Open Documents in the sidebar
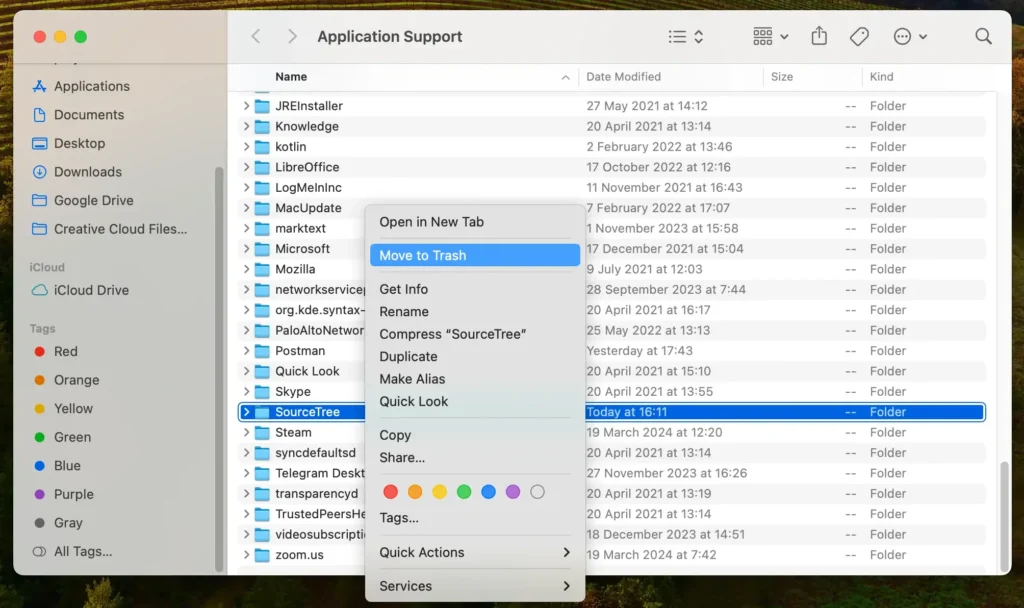 [78, 115]
